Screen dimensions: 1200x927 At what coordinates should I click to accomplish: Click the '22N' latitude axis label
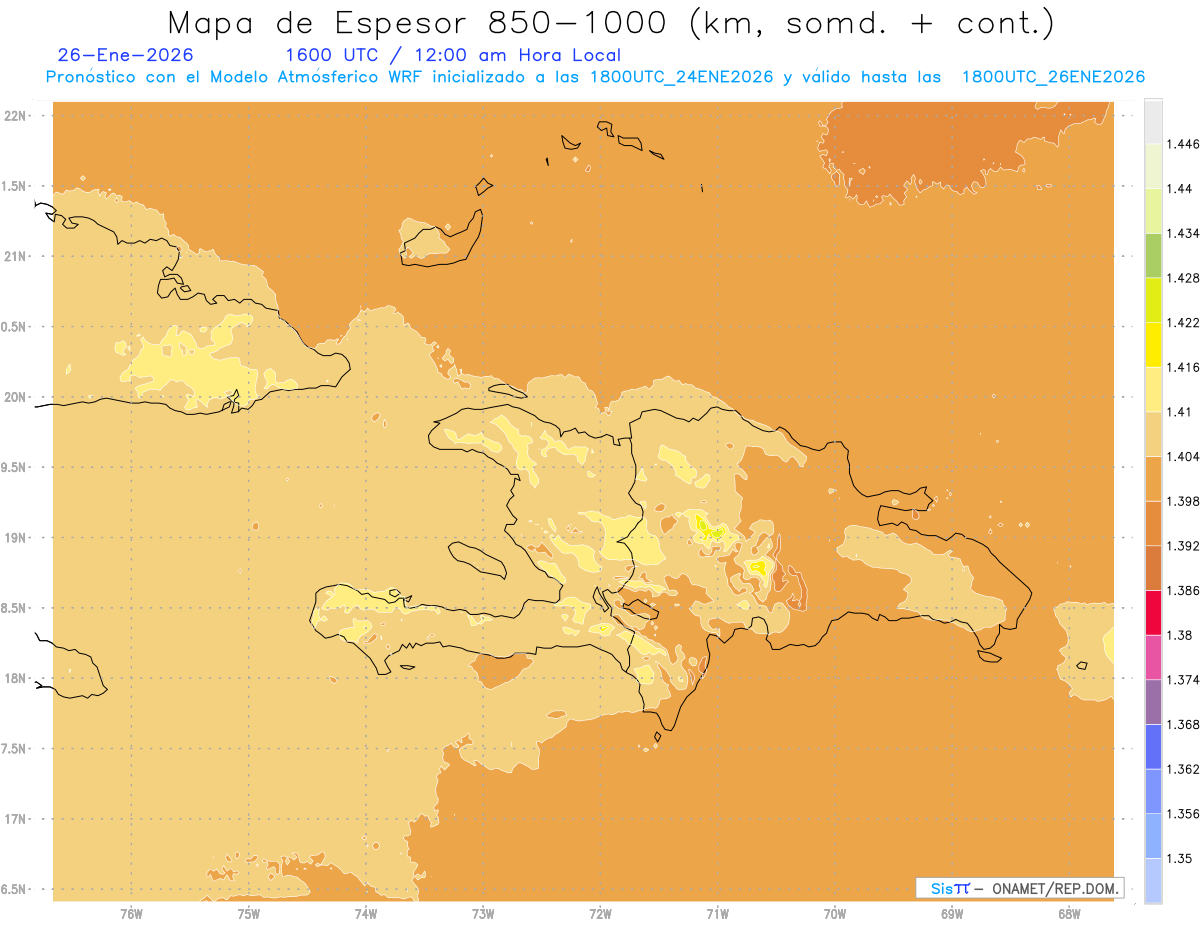click(17, 115)
